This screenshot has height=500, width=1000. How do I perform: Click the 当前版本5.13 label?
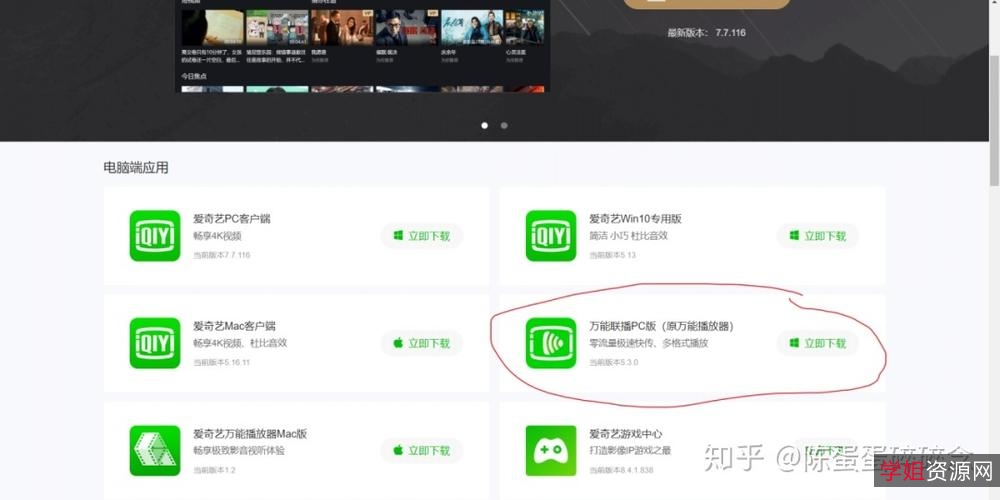coord(612,255)
